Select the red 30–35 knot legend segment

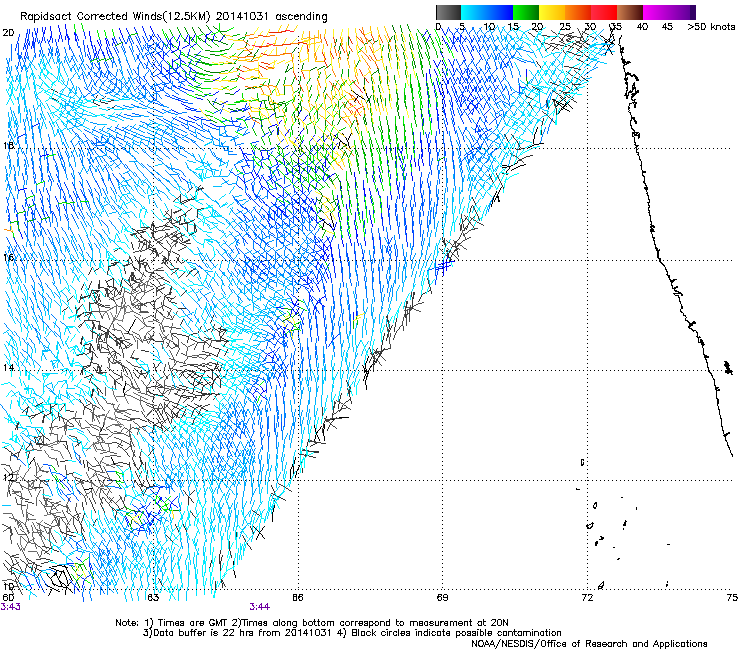pyautogui.click(x=604, y=12)
